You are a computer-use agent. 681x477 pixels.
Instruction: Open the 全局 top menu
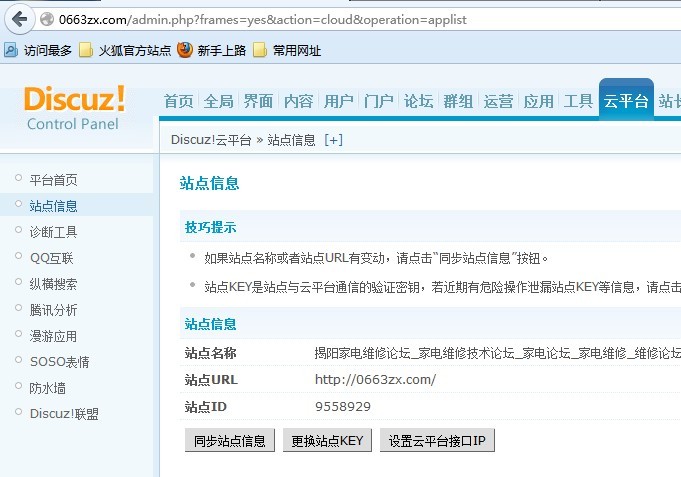pyautogui.click(x=218, y=101)
